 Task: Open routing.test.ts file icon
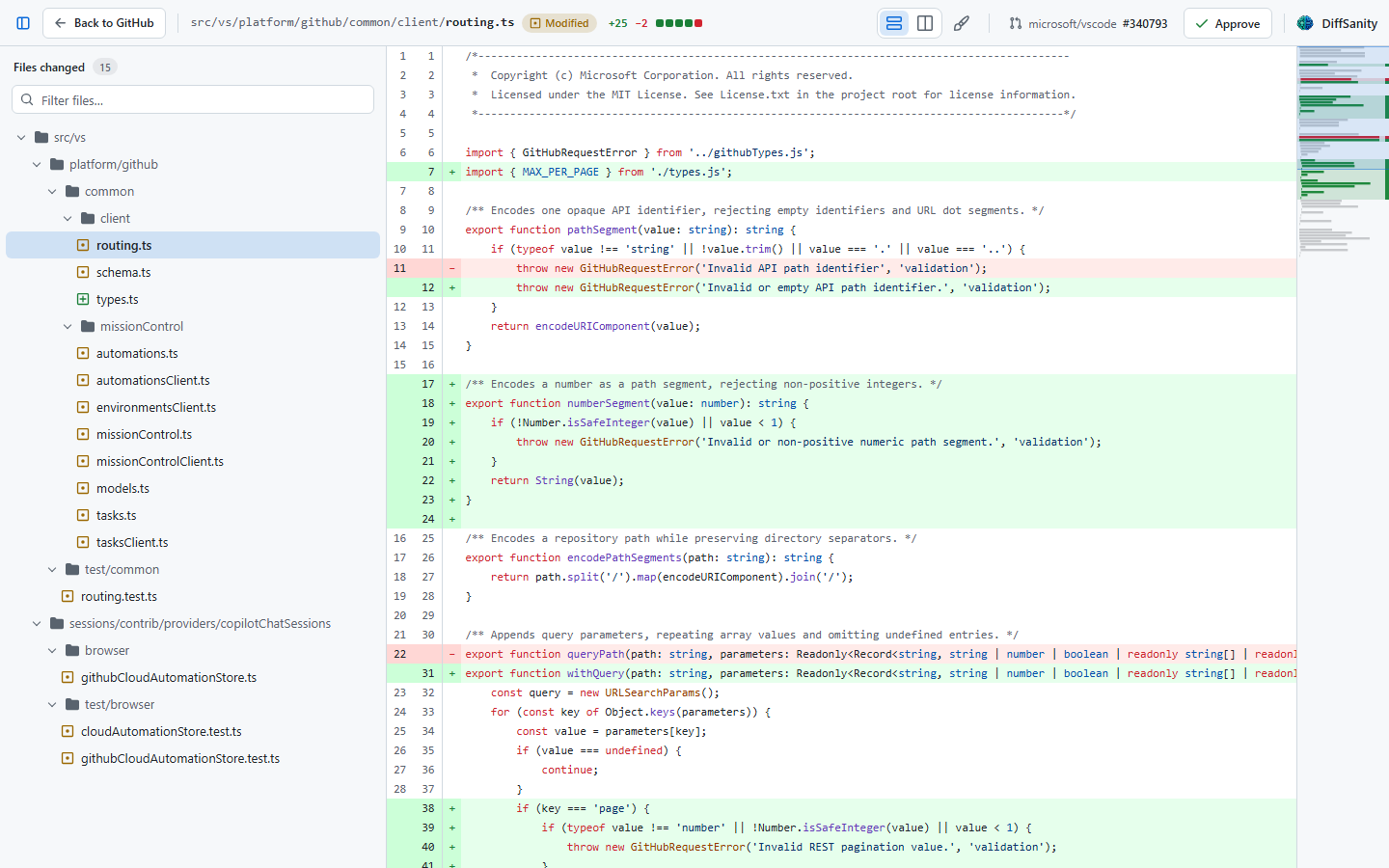click(68, 597)
